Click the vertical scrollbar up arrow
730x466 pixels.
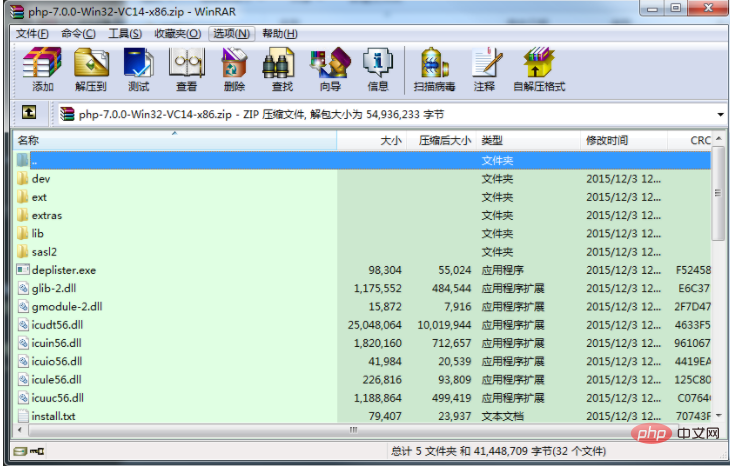[x=718, y=138]
